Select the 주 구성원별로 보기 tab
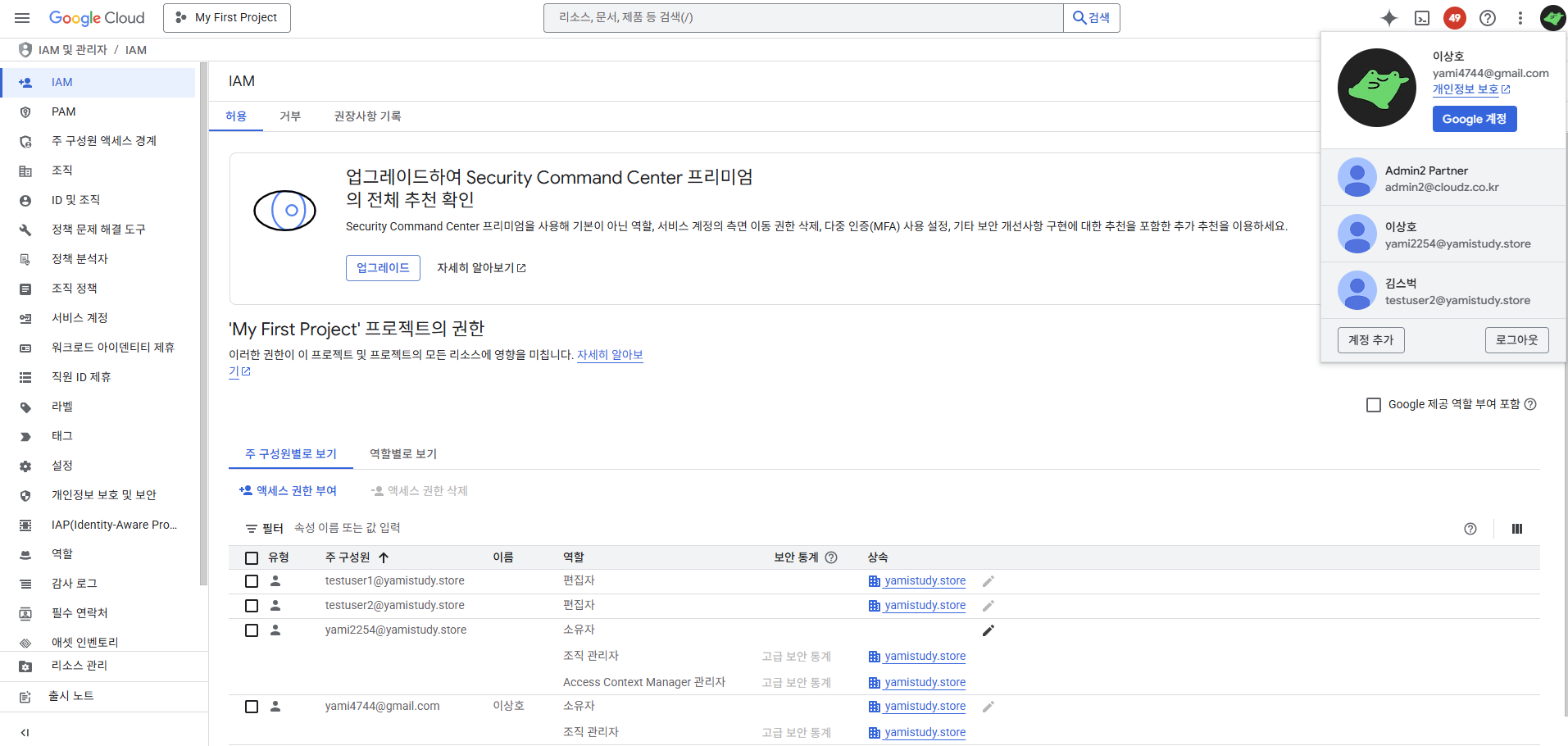 291,454
